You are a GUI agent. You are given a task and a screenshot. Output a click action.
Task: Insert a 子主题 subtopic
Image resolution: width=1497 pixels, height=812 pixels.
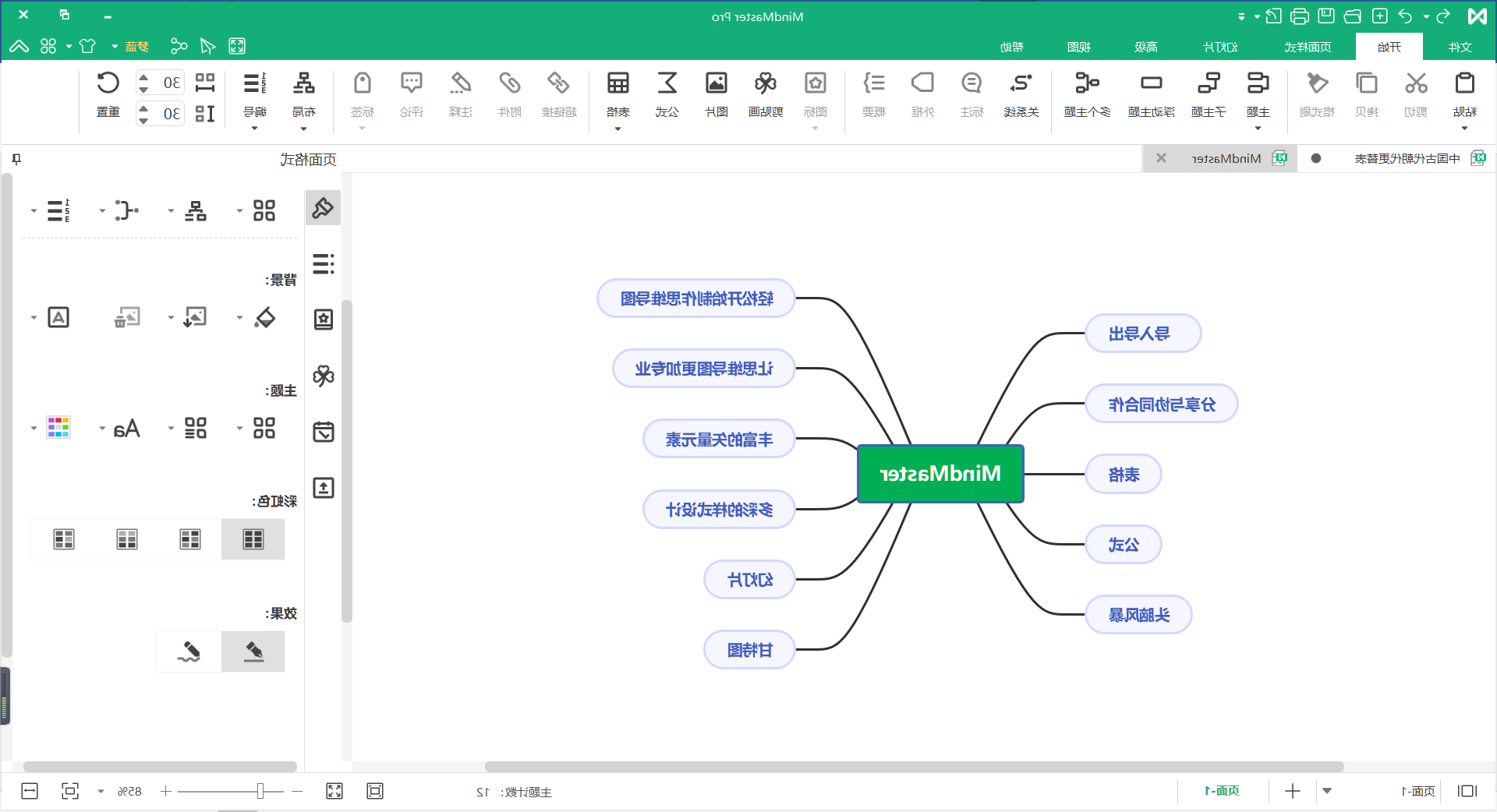[x=1209, y=94]
